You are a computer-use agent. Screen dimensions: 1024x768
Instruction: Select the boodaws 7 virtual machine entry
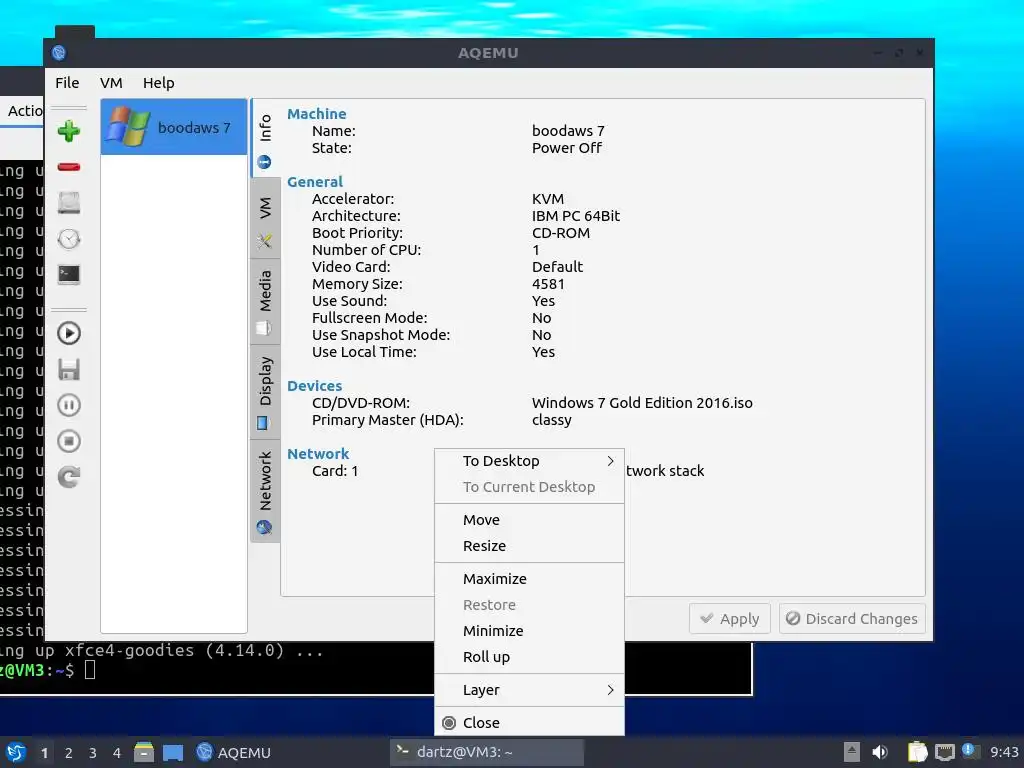(174, 127)
